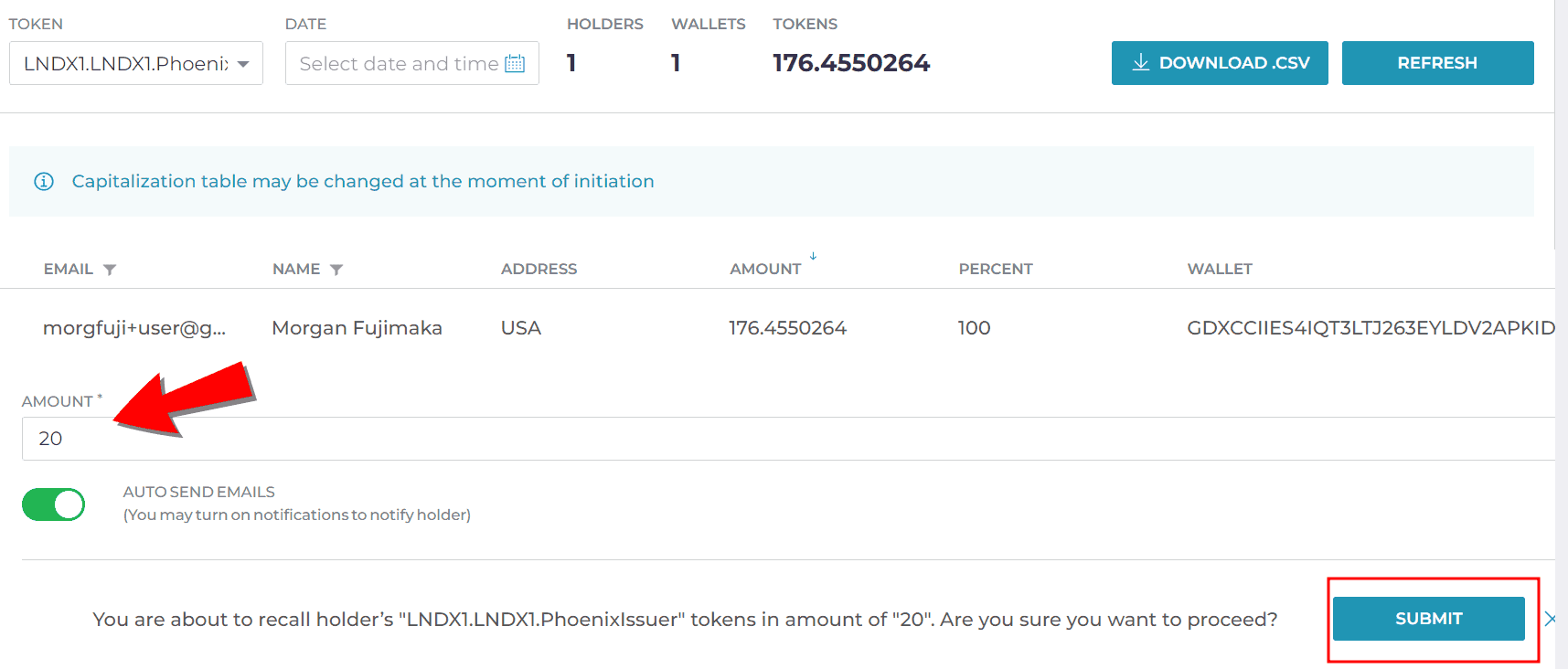Expand token list via dropdown caret
Viewport: 1568px width, 669px height.
[243, 64]
